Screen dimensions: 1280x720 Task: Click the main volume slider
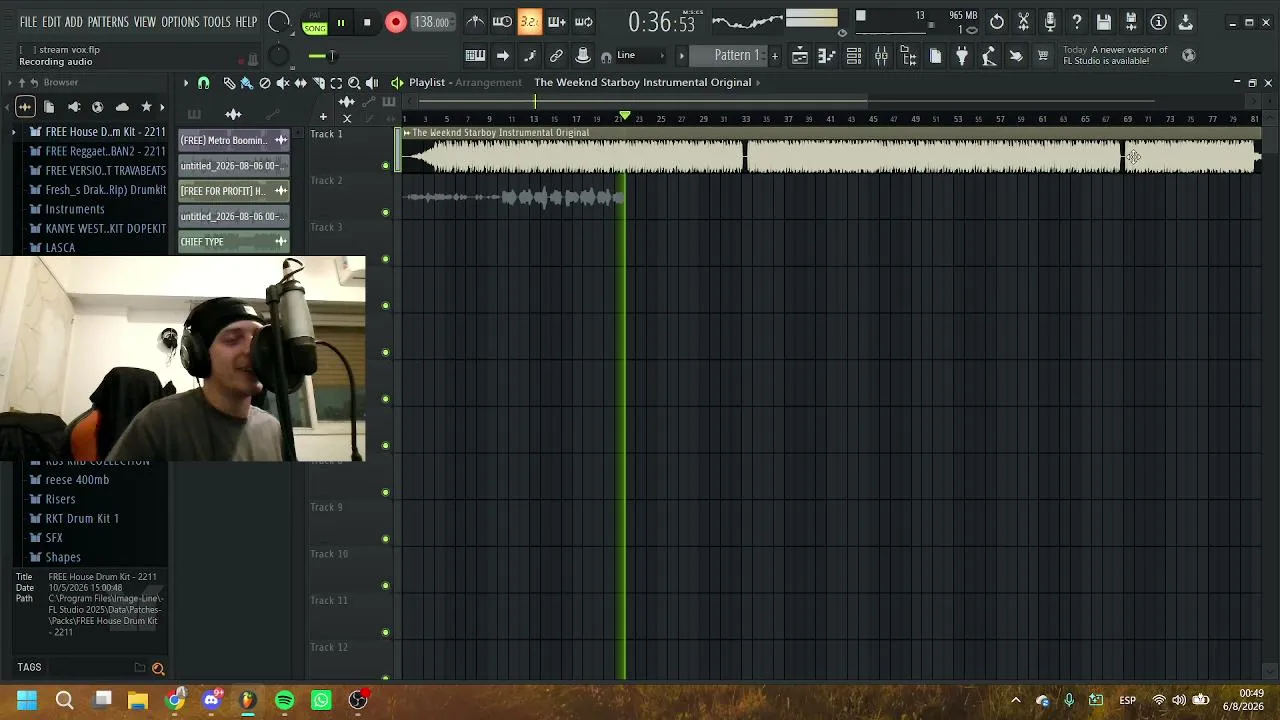pos(324,56)
